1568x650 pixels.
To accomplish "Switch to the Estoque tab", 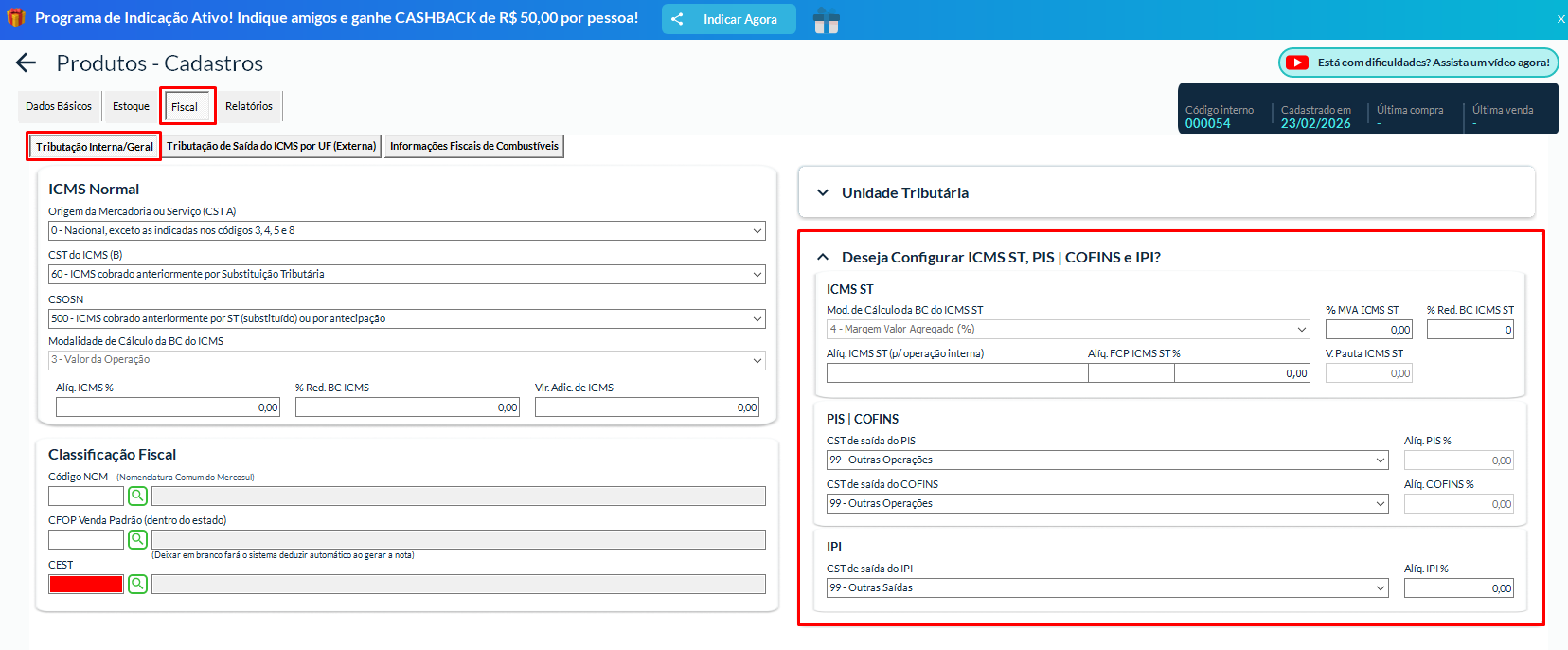I will pos(131,107).
